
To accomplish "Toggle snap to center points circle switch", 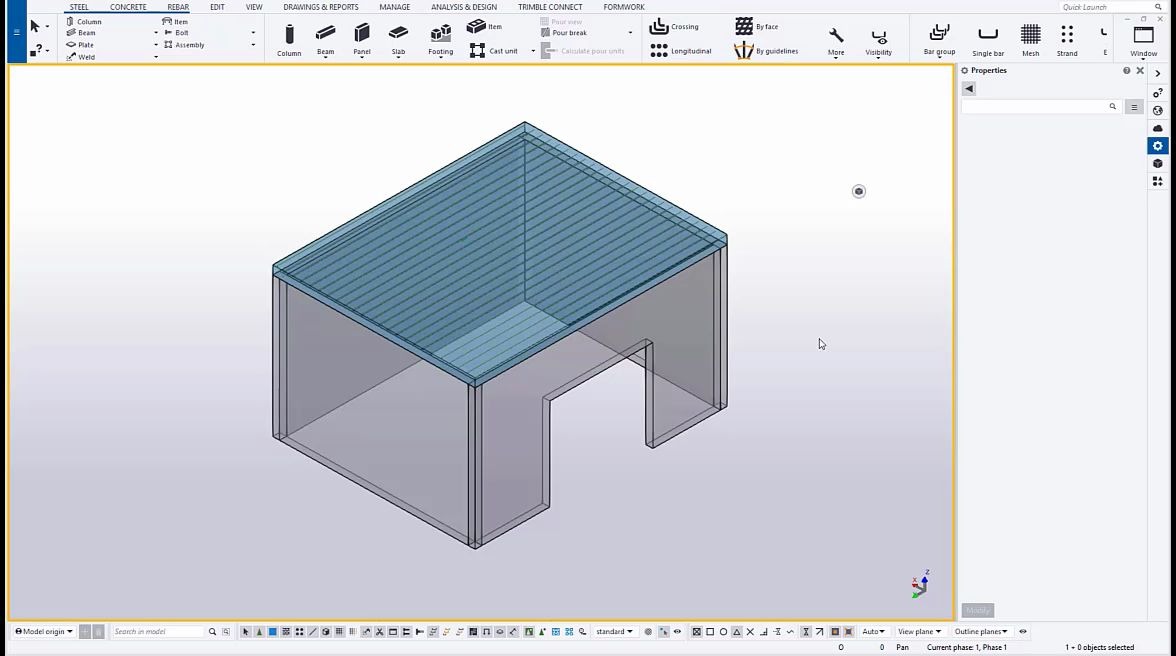I will pos(723,632).
